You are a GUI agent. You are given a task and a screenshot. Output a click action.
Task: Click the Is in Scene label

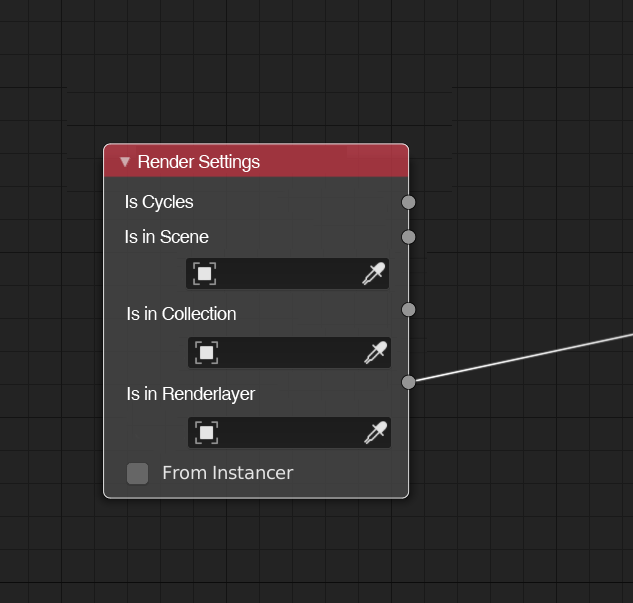(166, 237)
